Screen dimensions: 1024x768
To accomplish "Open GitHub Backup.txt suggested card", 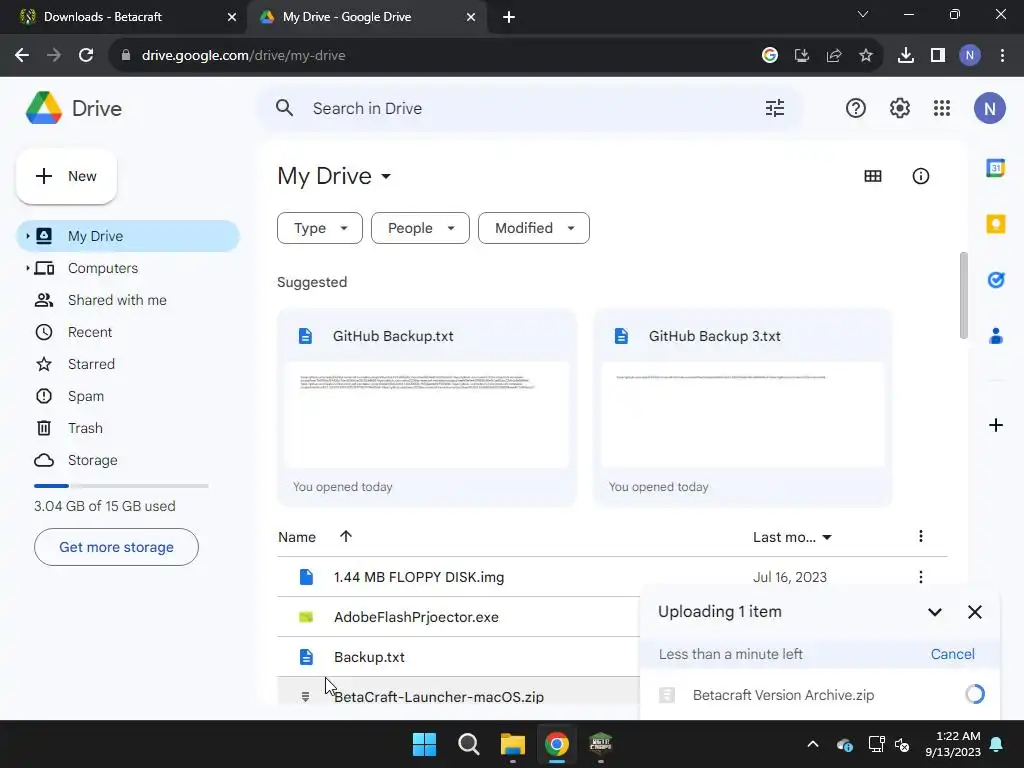I will coord(427,408).
